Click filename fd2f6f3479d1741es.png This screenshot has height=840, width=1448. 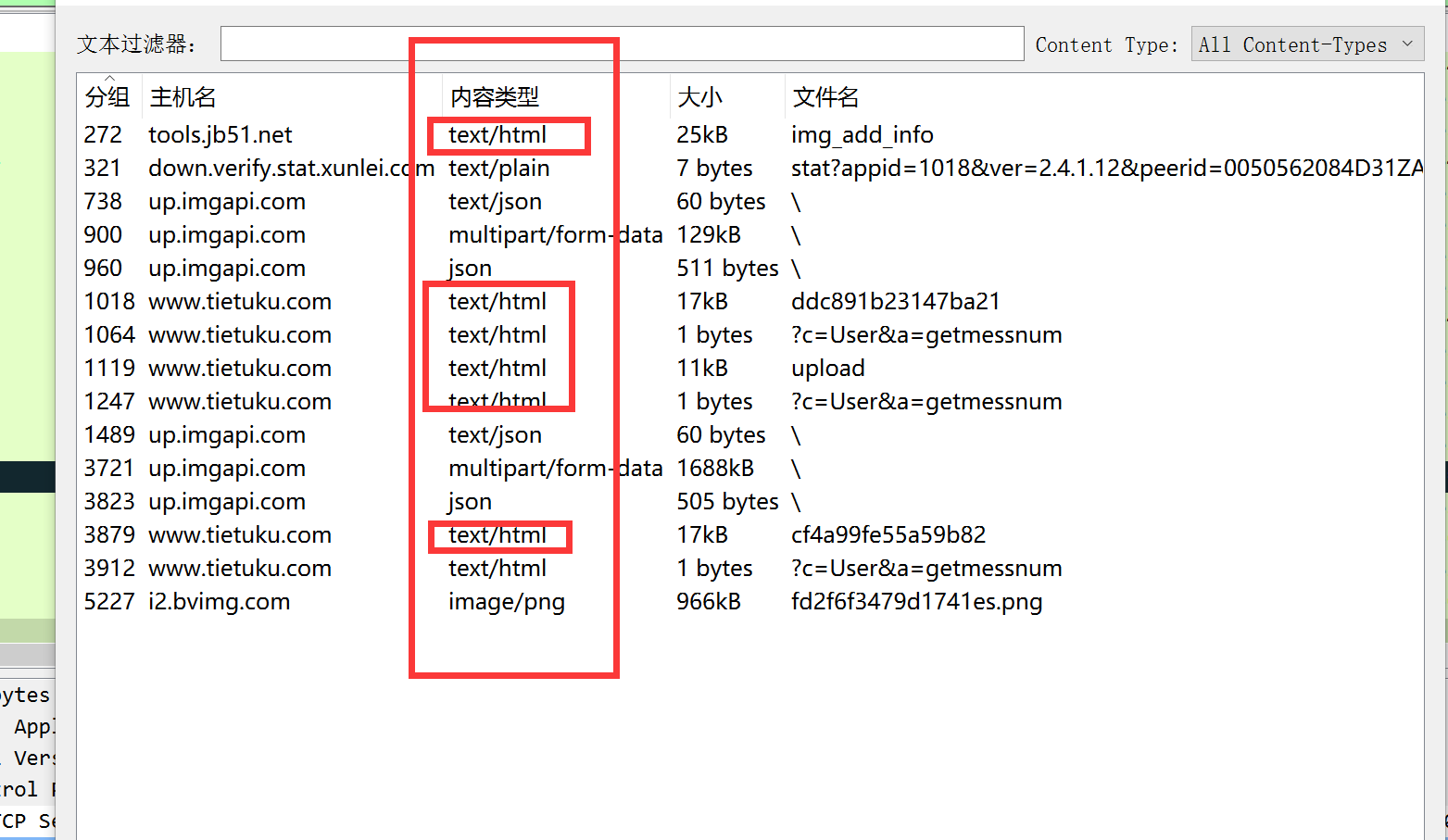coord(917,602)
